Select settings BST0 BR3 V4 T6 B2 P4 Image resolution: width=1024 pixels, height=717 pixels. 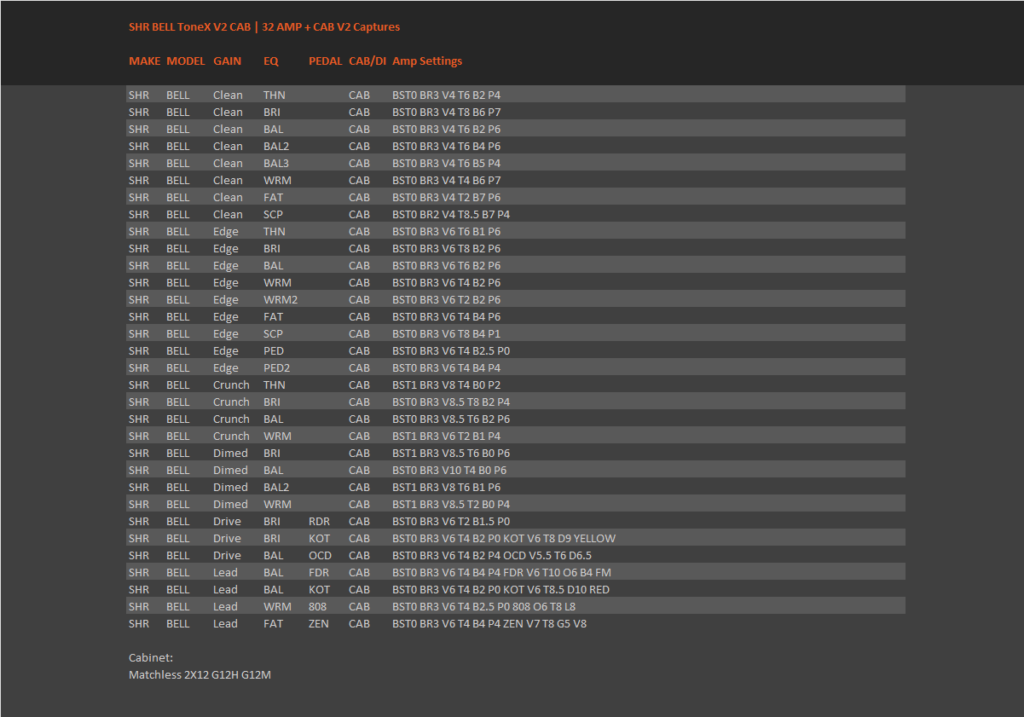(x=446, y=95)
